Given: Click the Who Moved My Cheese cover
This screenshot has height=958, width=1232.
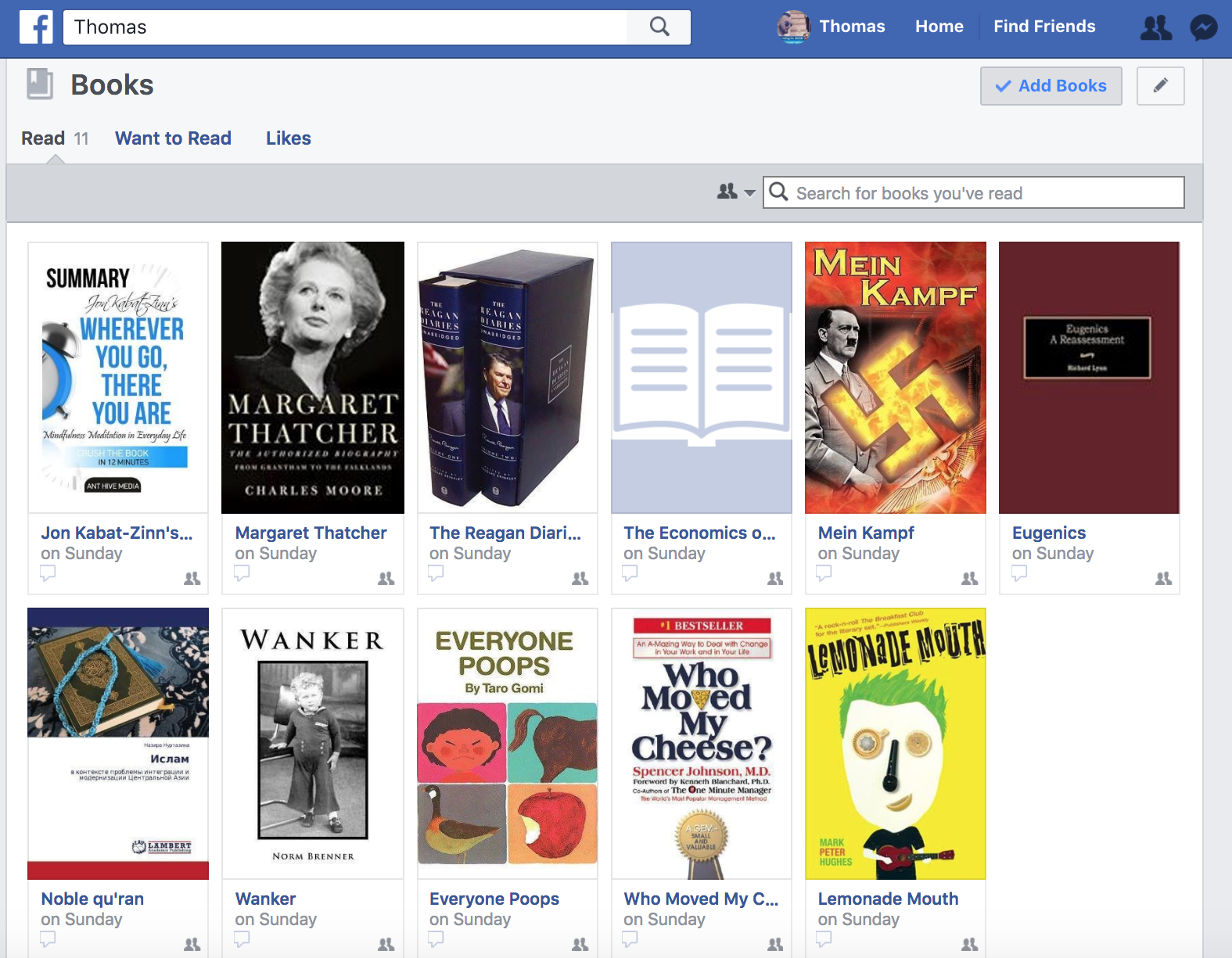Looking at the screenshot, I should [702, 744].
